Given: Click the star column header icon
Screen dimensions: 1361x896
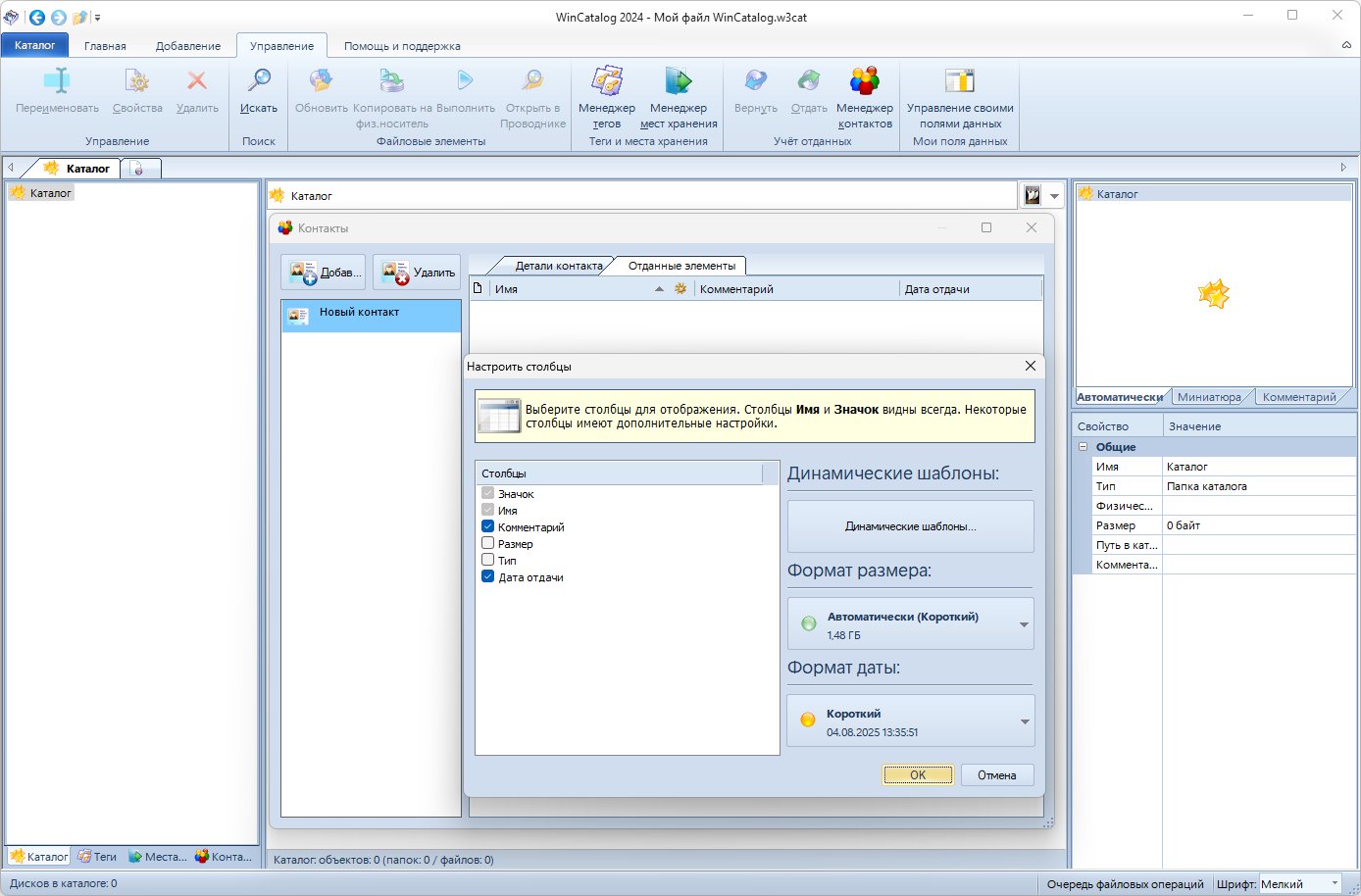Looking at the screenshot, I should tap(680, 289).
